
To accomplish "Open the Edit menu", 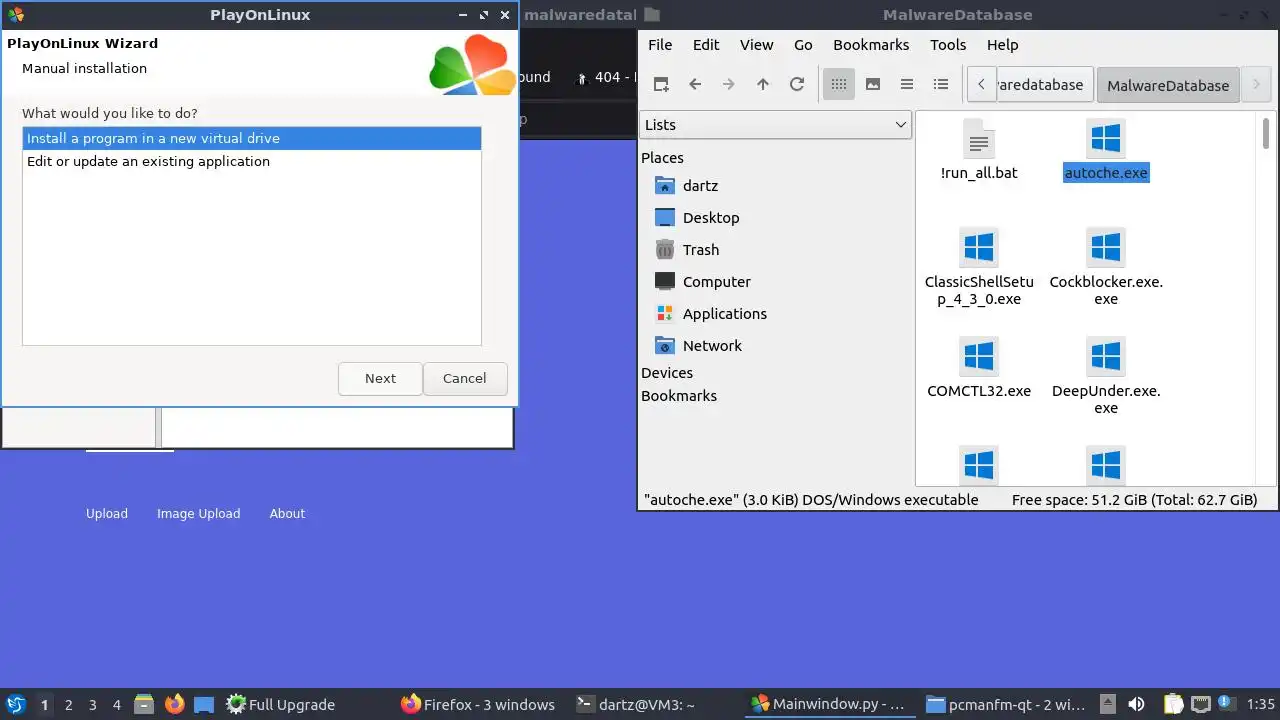I will click(706, 44).
